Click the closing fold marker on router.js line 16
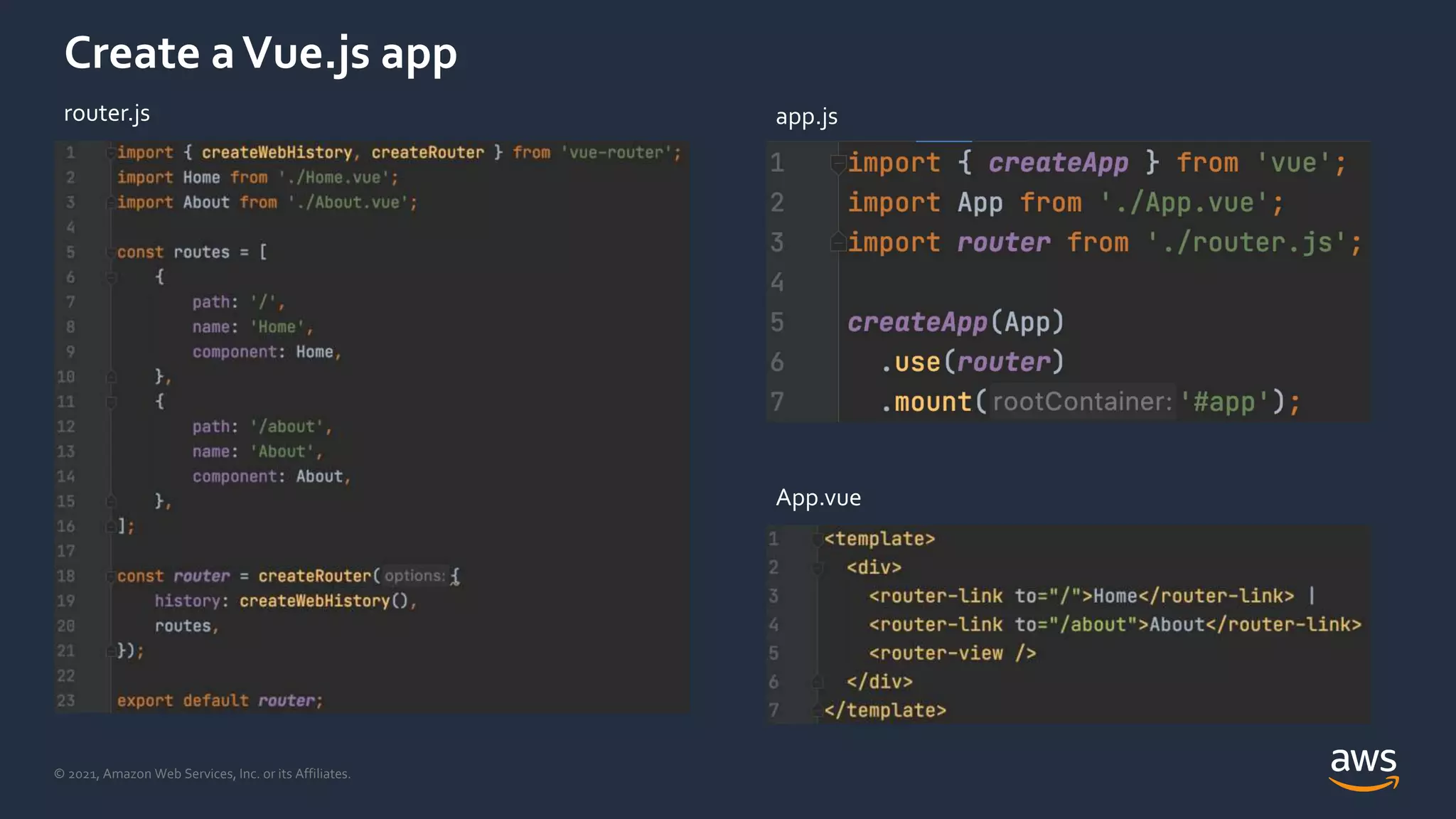Viewport: 1456px width, 819px height. click(x=112, y=526)
